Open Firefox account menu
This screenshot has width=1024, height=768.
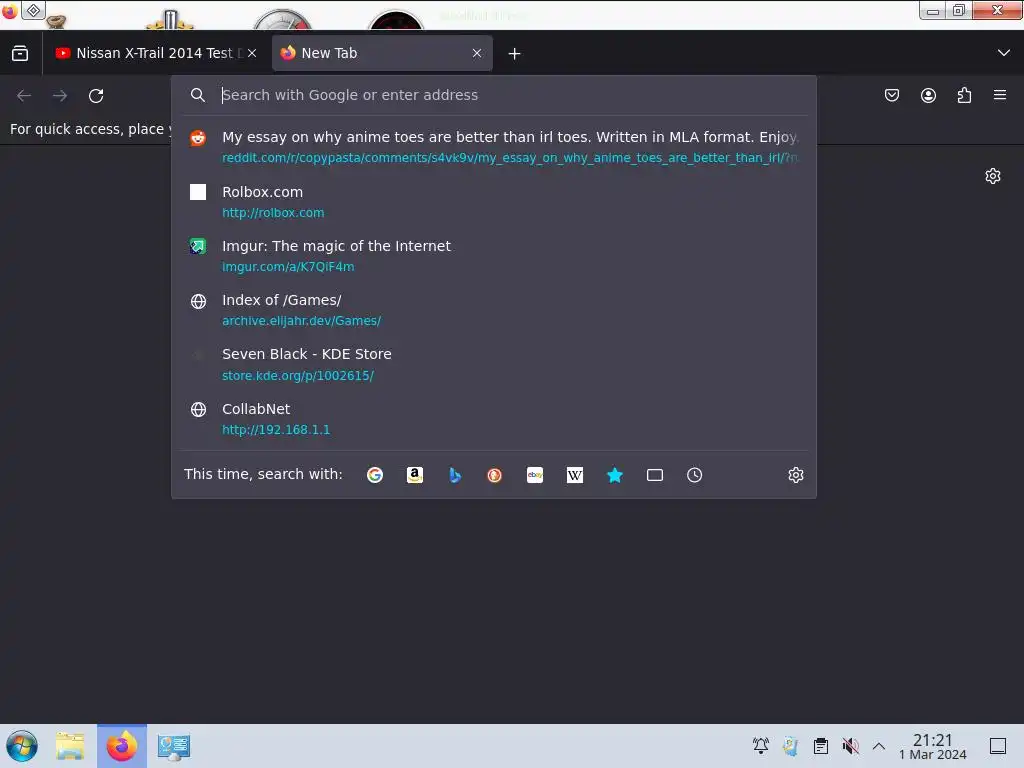coord(928,95)
